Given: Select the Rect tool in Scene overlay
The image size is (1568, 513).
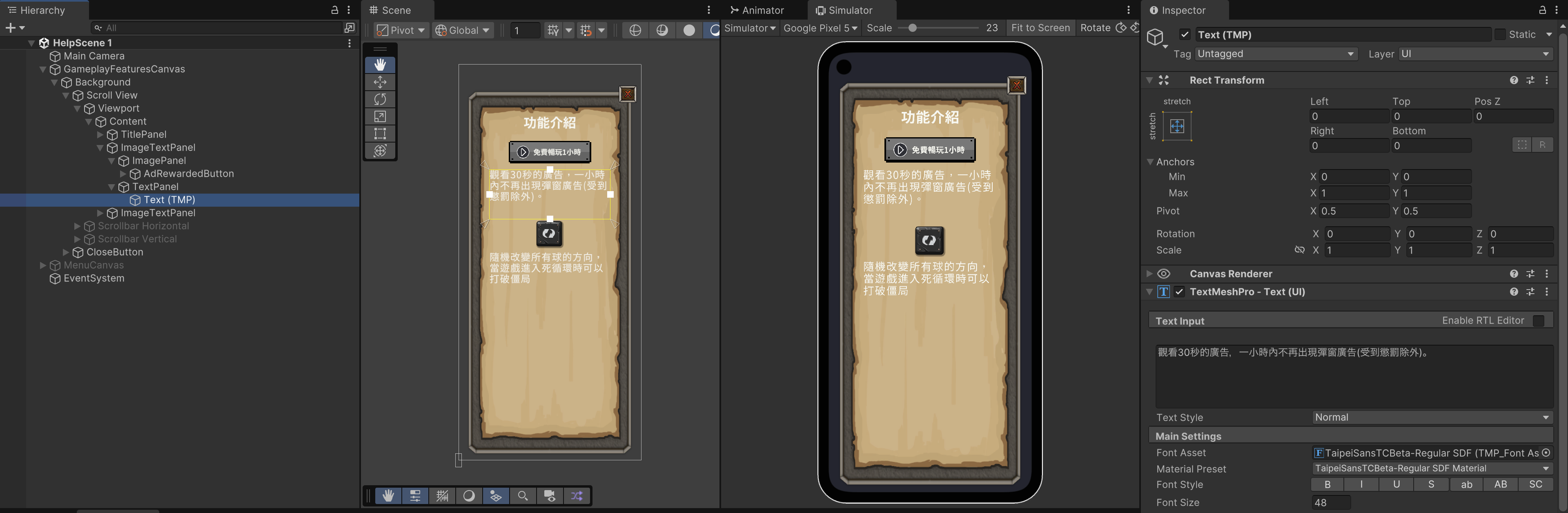Looking at the screenshot, I should point(381,133).
